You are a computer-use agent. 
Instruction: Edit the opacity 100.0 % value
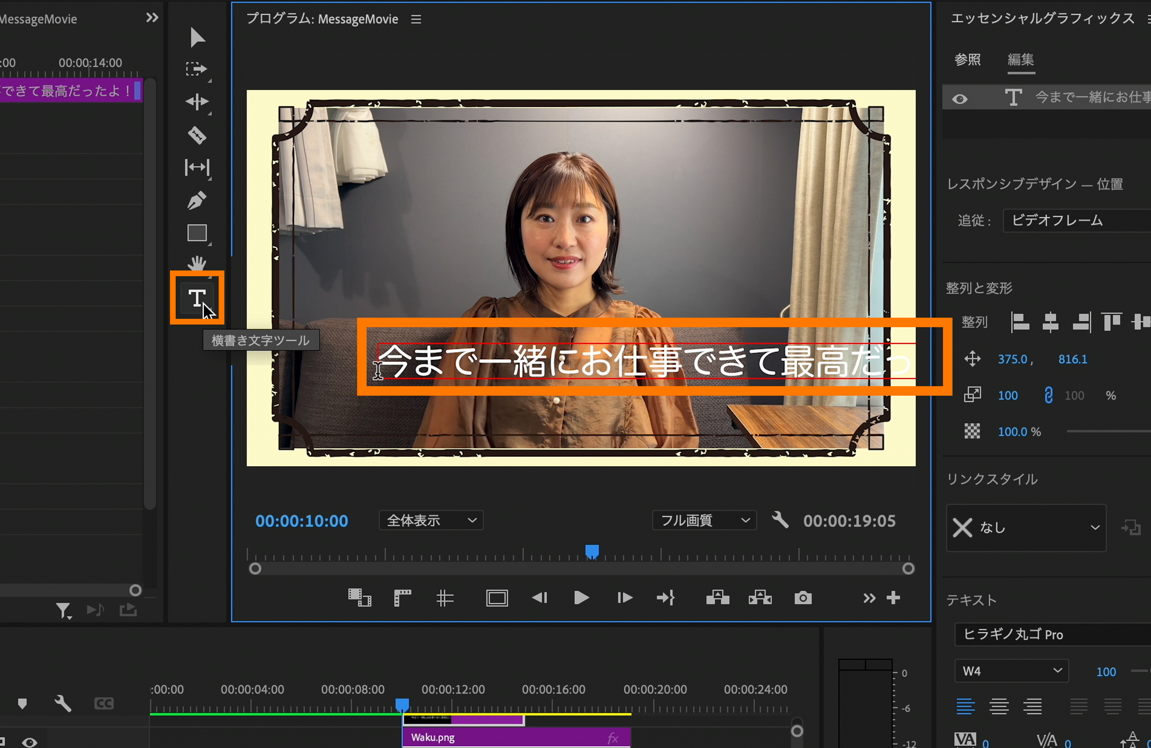tap(1019, 432)
